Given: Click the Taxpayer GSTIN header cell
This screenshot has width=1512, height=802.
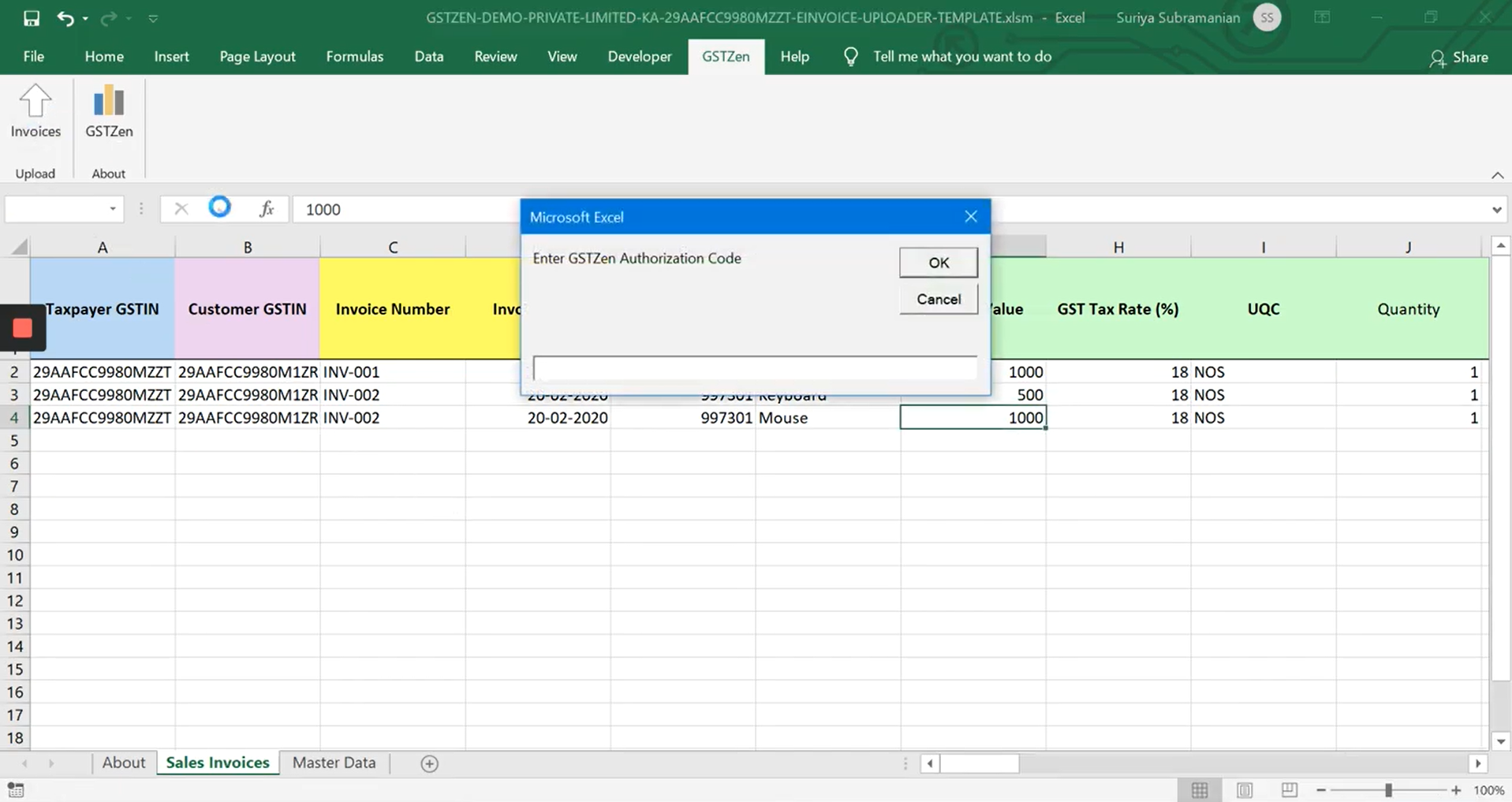Looking at the screenshot, I should pyautogui.click(x=103, y=309).
